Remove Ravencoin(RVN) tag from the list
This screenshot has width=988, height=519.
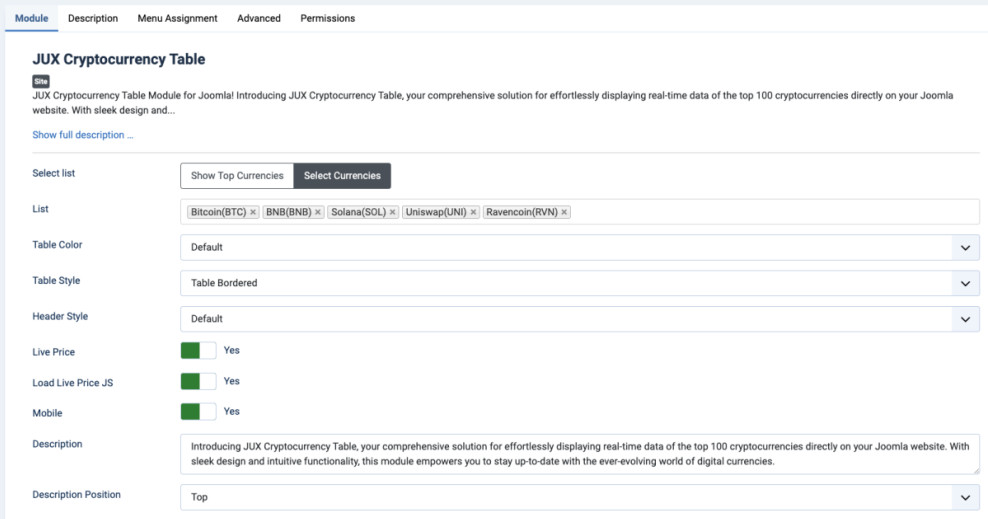click(x=563, y=212)
